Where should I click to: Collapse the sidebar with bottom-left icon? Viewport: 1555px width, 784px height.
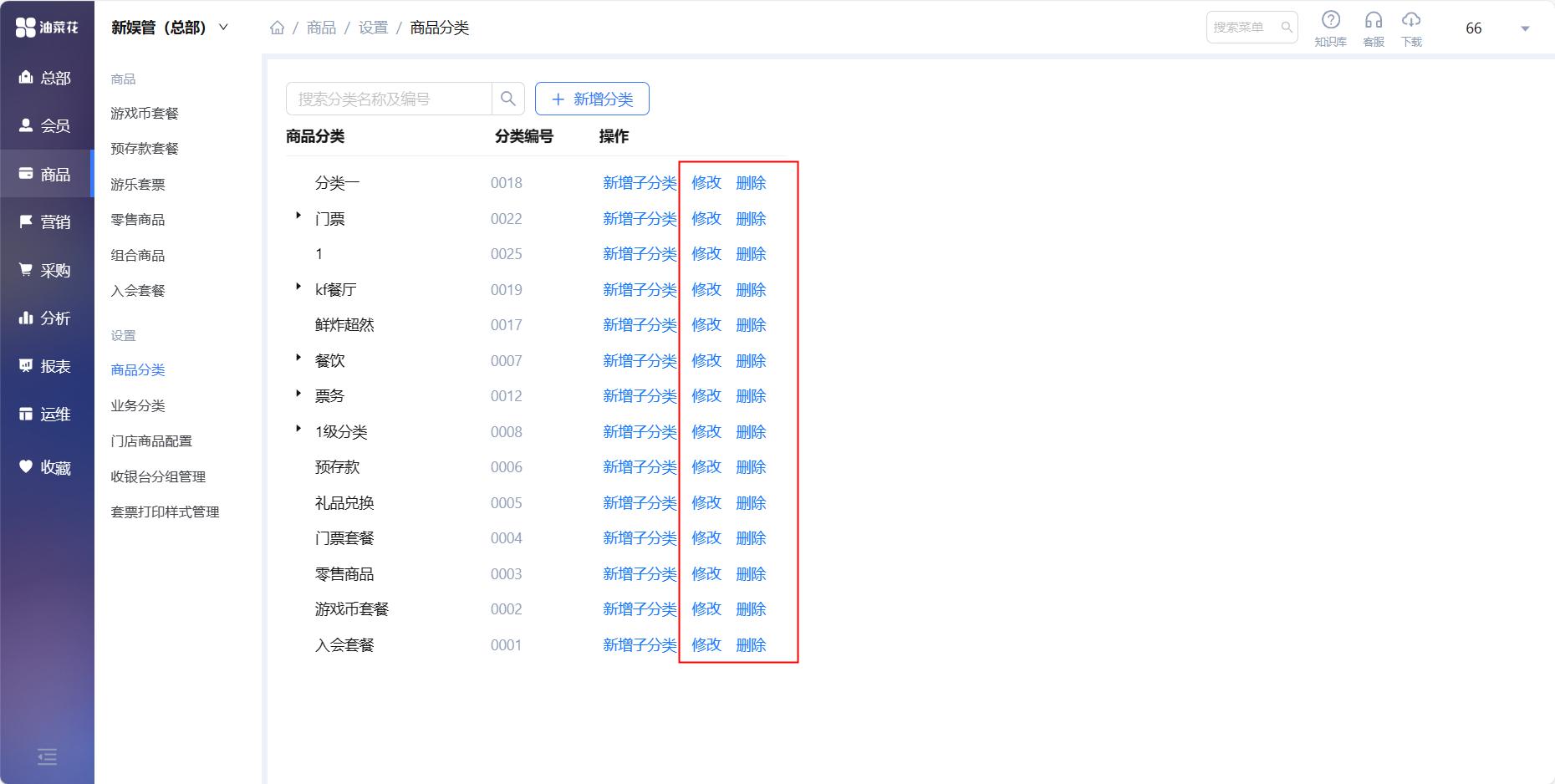click(x=47, y=757)
